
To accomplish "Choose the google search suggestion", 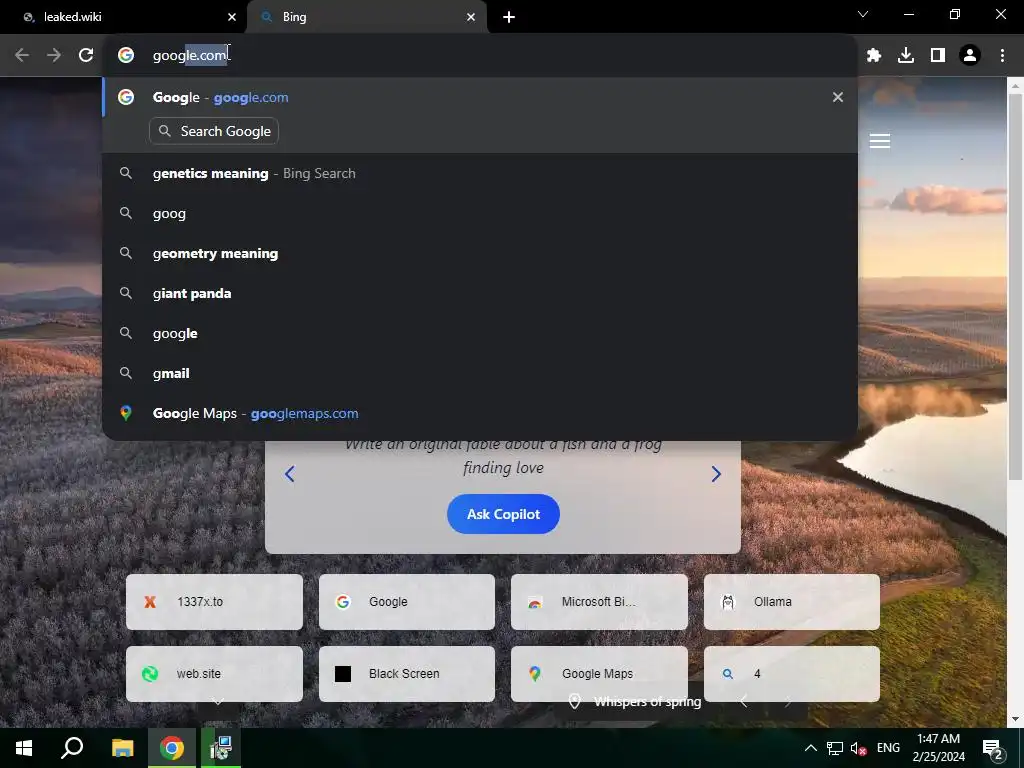I will click(x=480, y=334).
